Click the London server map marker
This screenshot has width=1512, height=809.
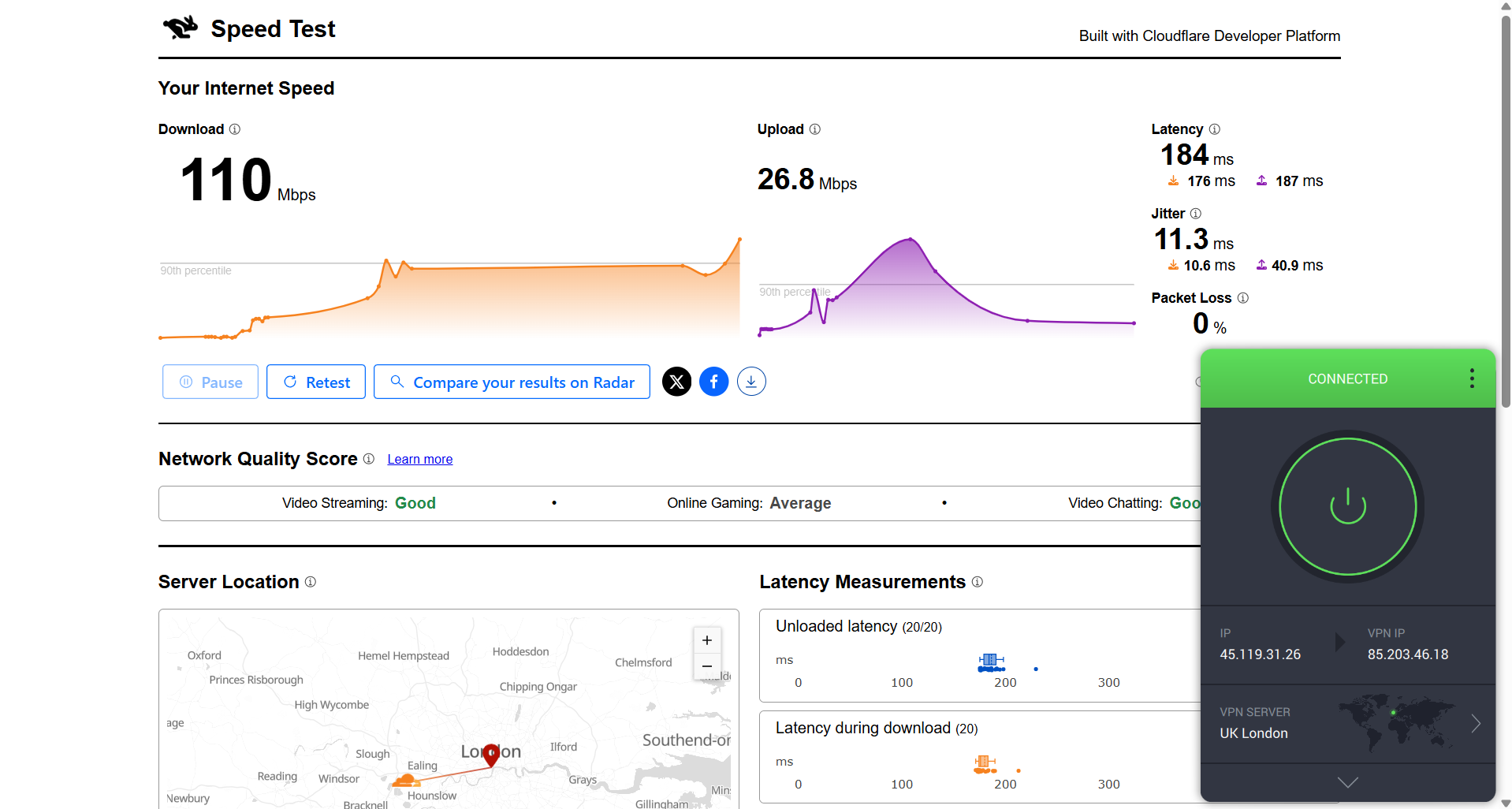pos(490,755)
